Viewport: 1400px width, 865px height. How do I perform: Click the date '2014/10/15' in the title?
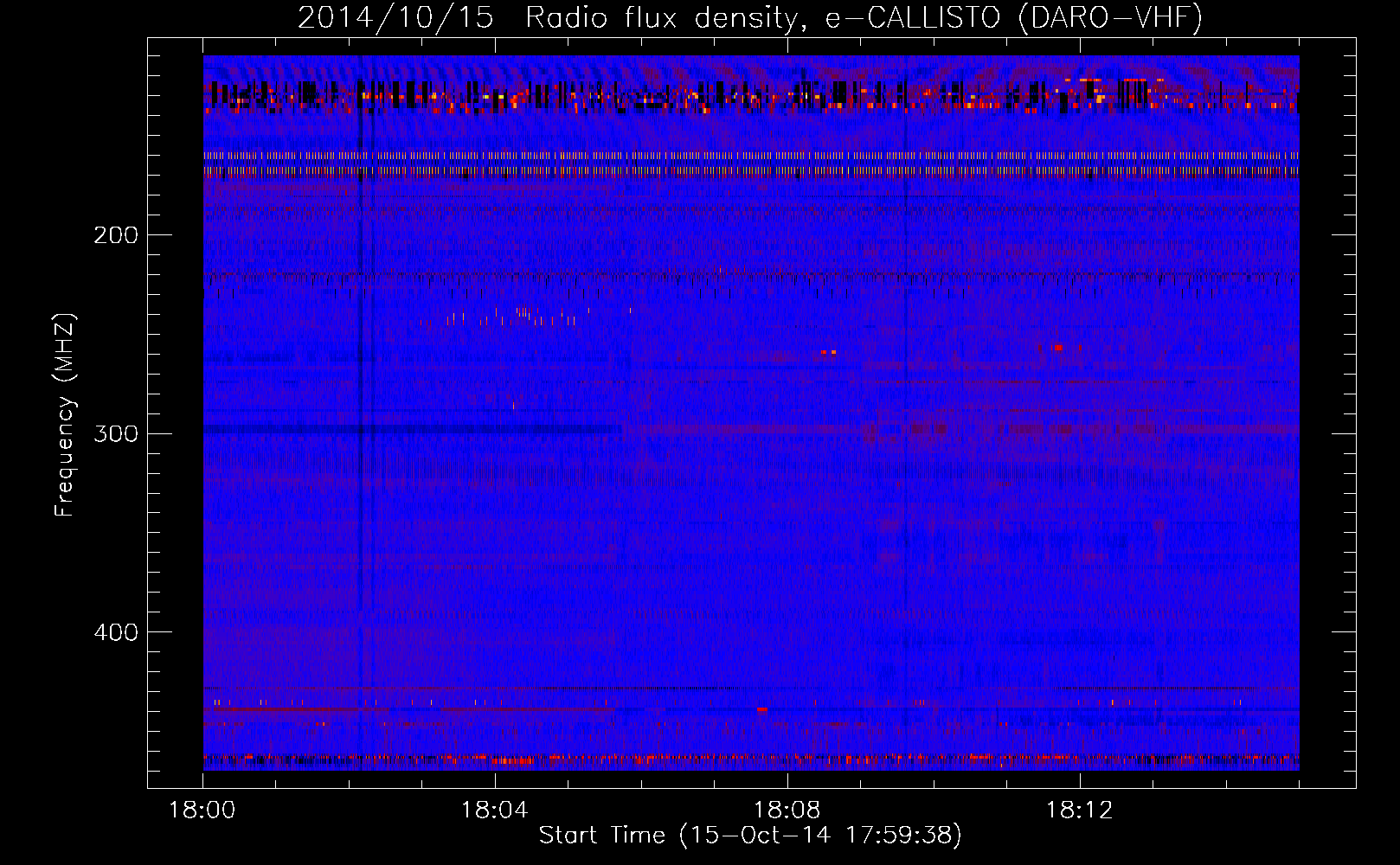pyautogui.click(x=395, y=17)
